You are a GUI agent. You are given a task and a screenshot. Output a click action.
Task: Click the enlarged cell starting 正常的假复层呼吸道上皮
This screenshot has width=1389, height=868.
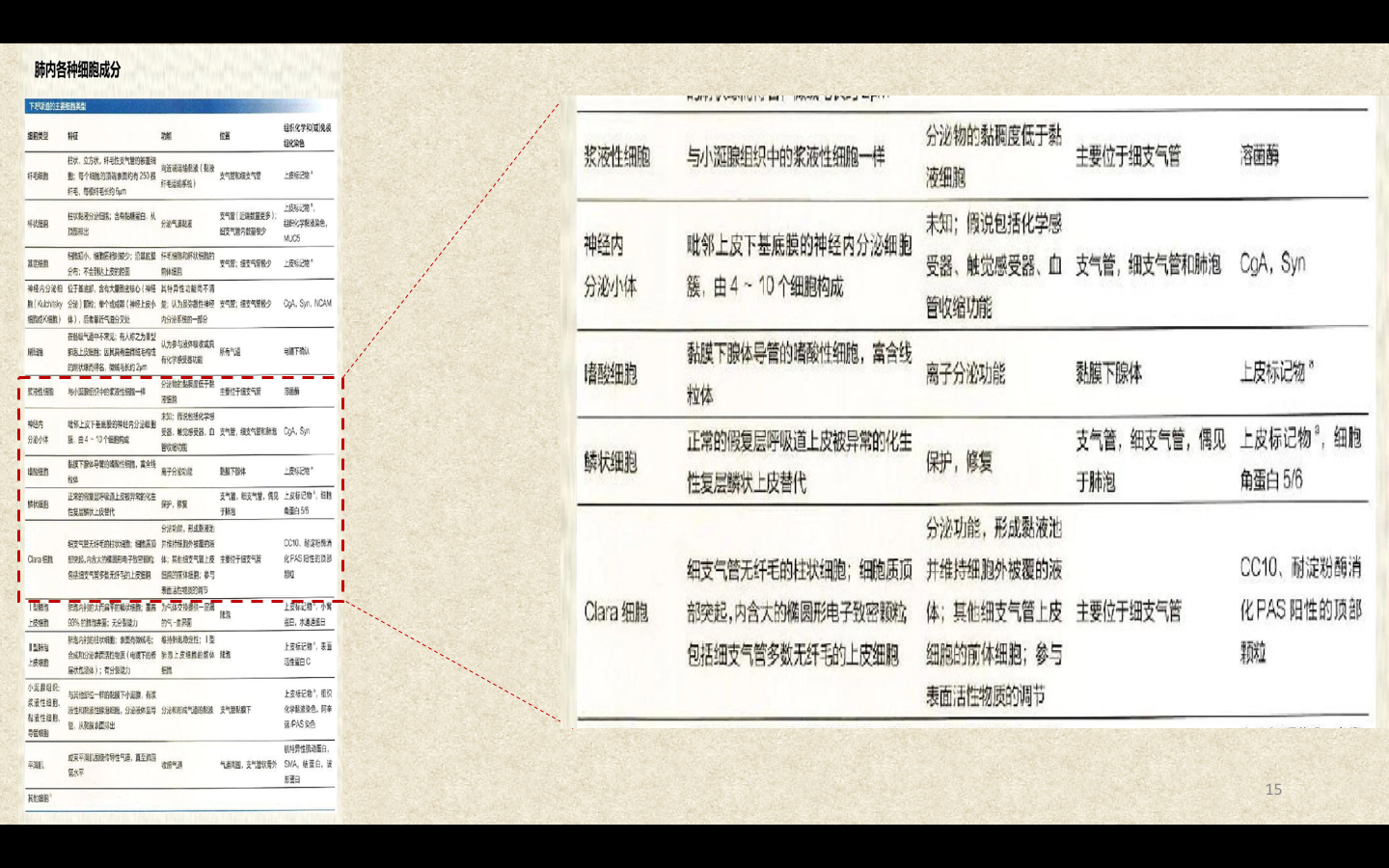[x=800, y=462]
